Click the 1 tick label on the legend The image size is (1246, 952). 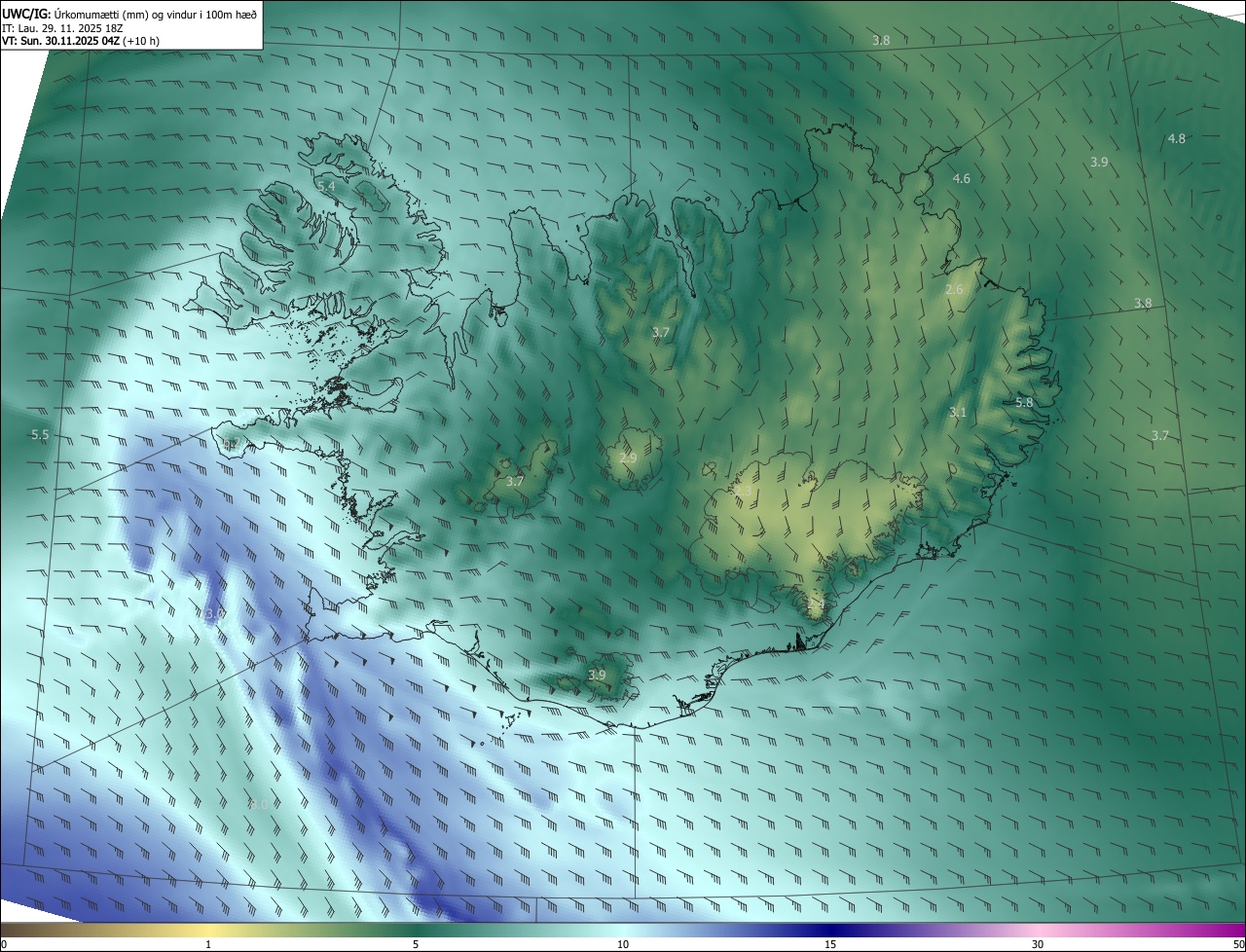pos(208,944)
